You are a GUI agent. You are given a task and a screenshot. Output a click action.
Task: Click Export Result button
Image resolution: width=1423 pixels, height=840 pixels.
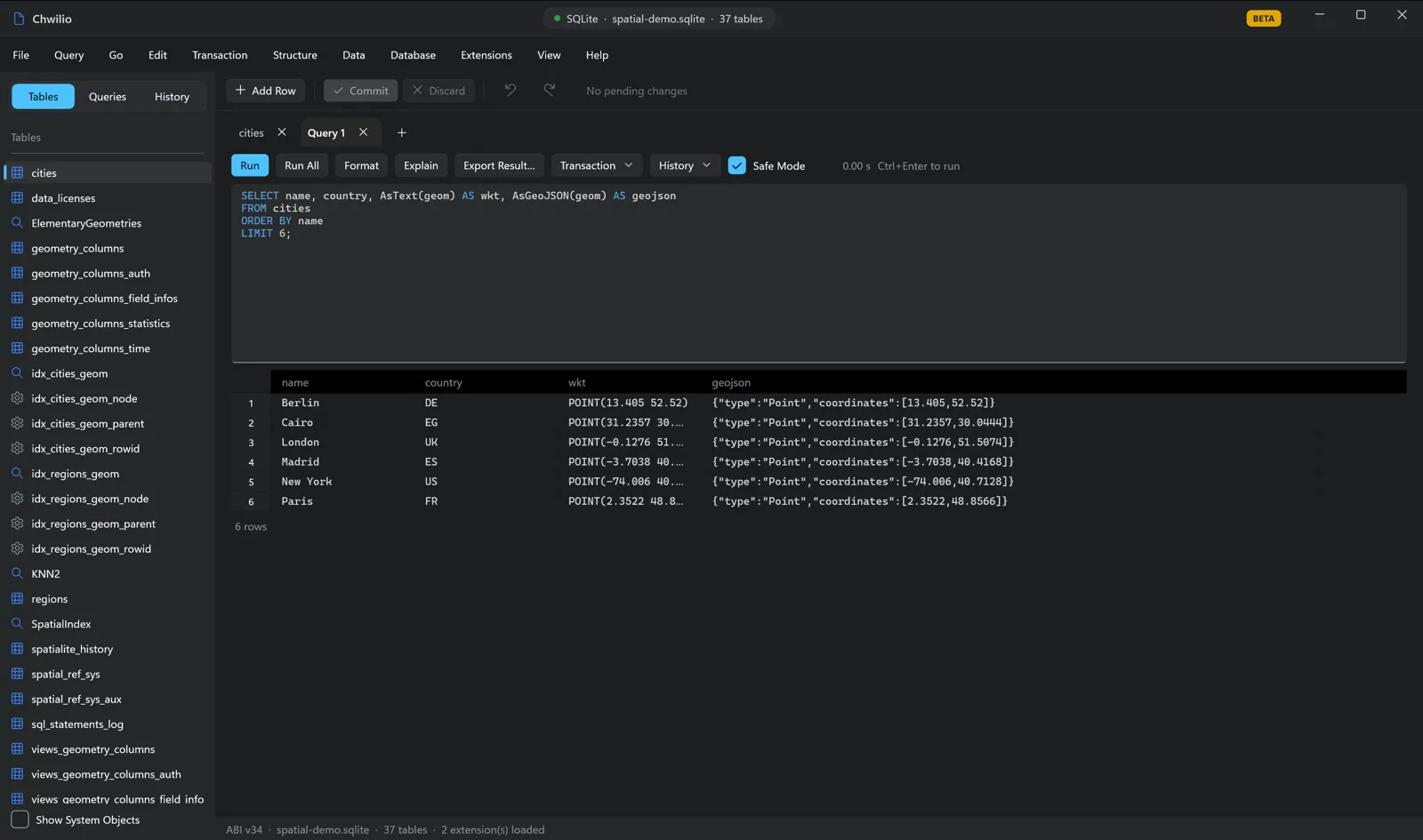coord(499,165)
